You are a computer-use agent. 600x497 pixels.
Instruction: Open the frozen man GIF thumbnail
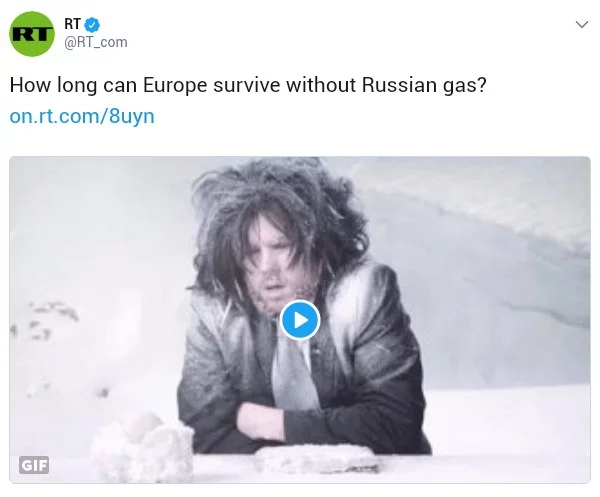300,319
